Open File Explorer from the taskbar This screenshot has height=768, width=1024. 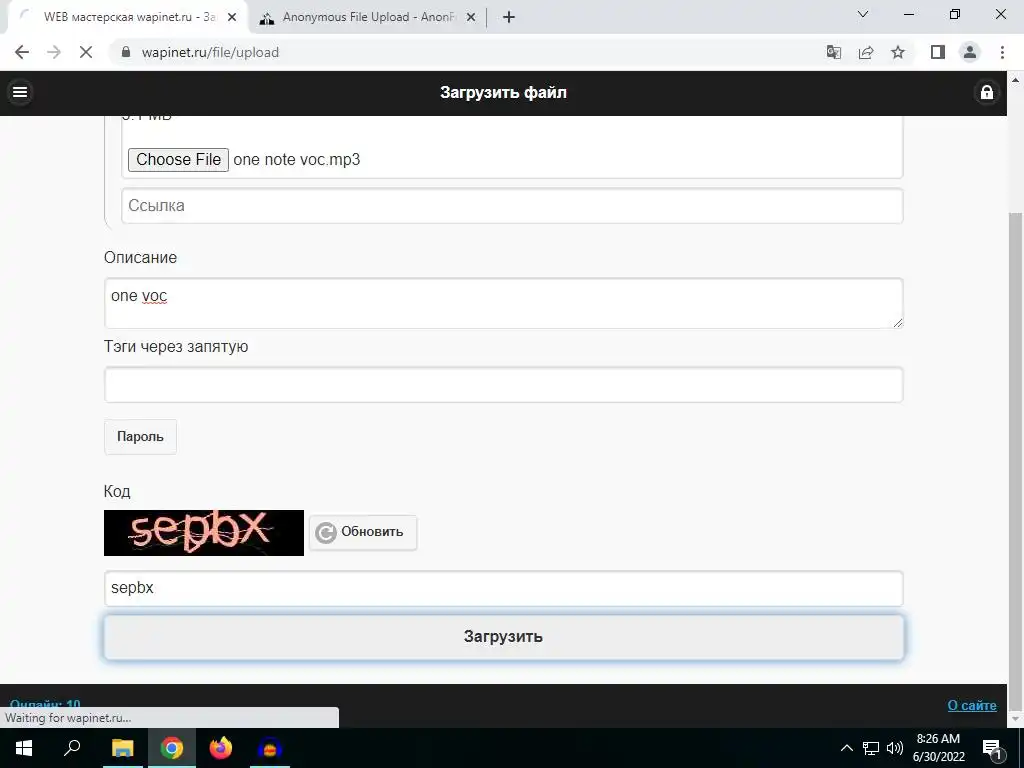tap(122, 748)
